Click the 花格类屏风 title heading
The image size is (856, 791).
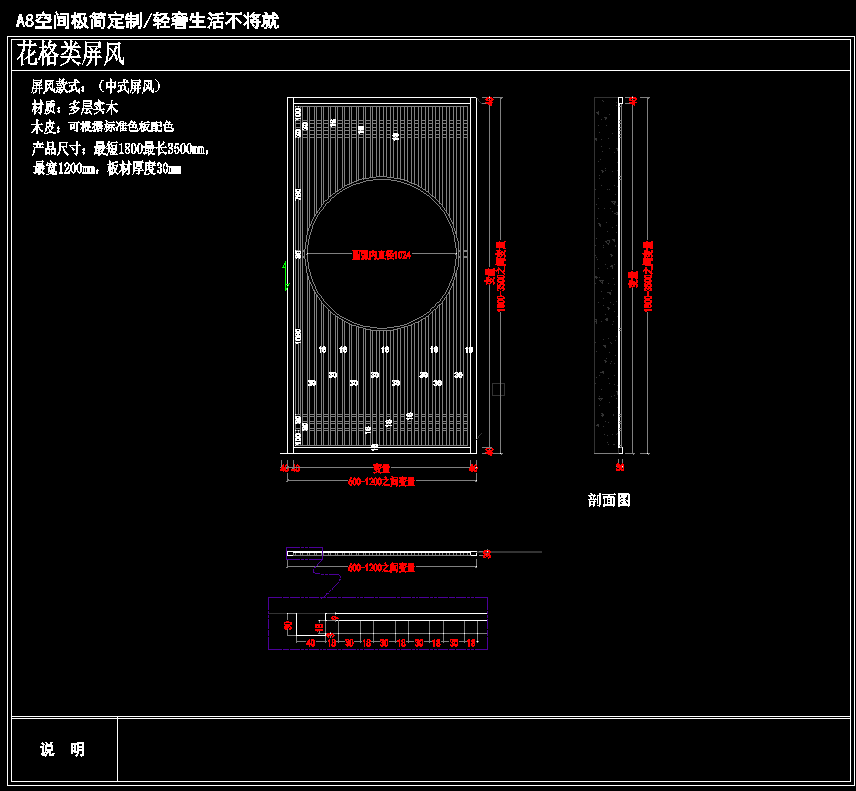70,54
